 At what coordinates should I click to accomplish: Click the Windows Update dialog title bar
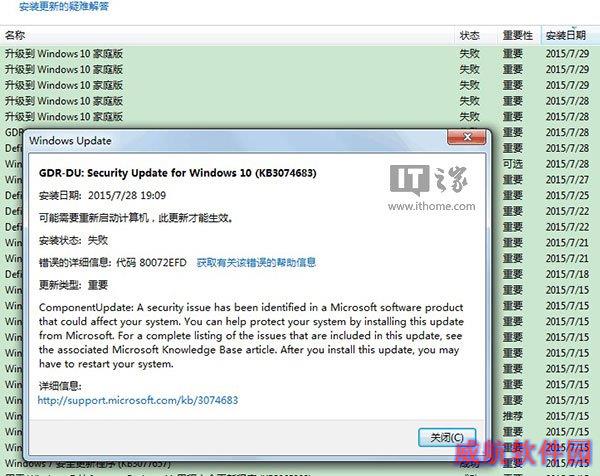(x=237, y=141)
